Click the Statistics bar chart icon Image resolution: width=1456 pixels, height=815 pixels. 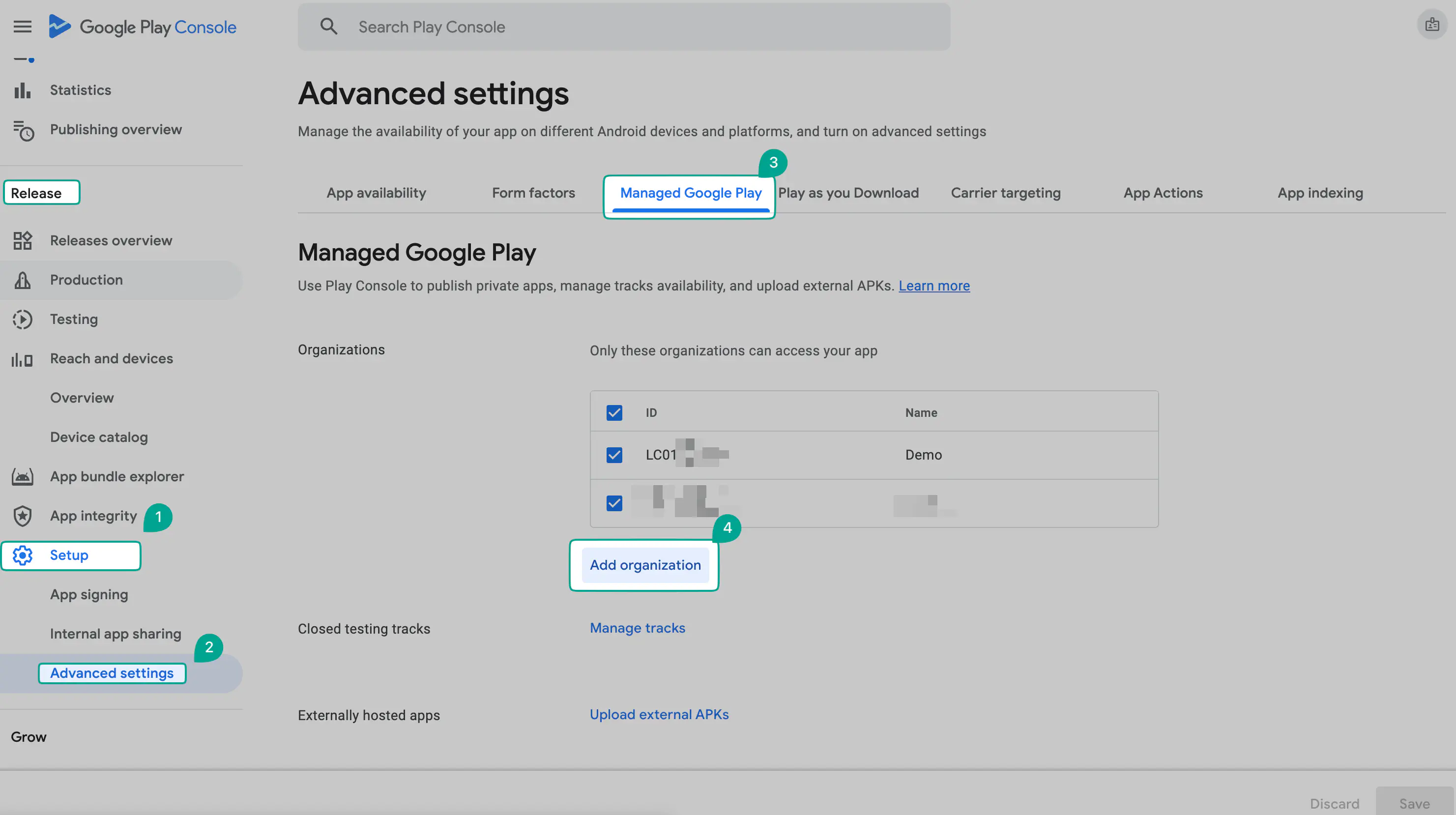click(x=23, y=90)
